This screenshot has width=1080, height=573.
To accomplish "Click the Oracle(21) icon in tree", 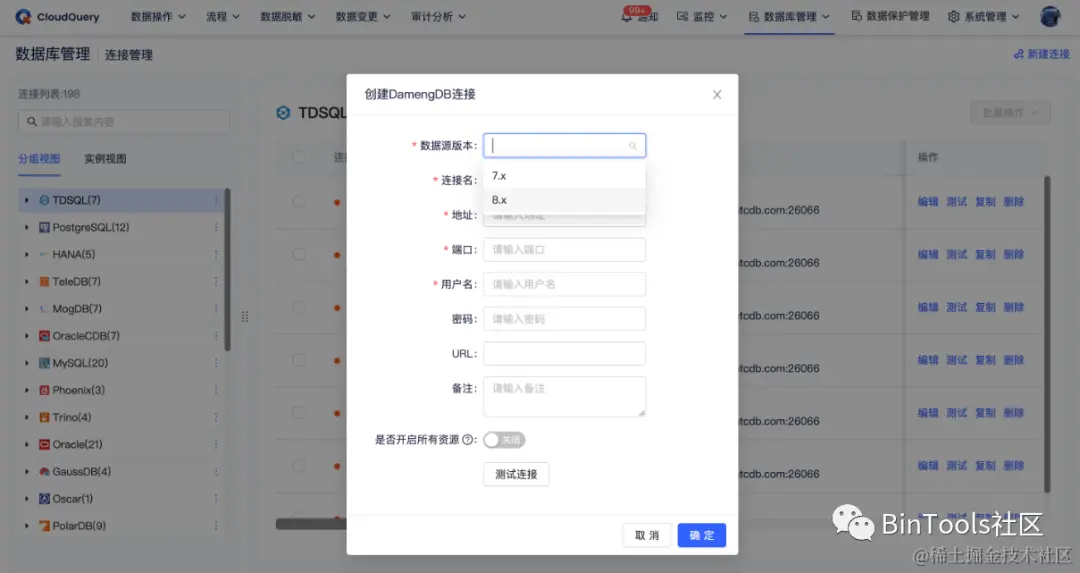I will tap(44, 445).
